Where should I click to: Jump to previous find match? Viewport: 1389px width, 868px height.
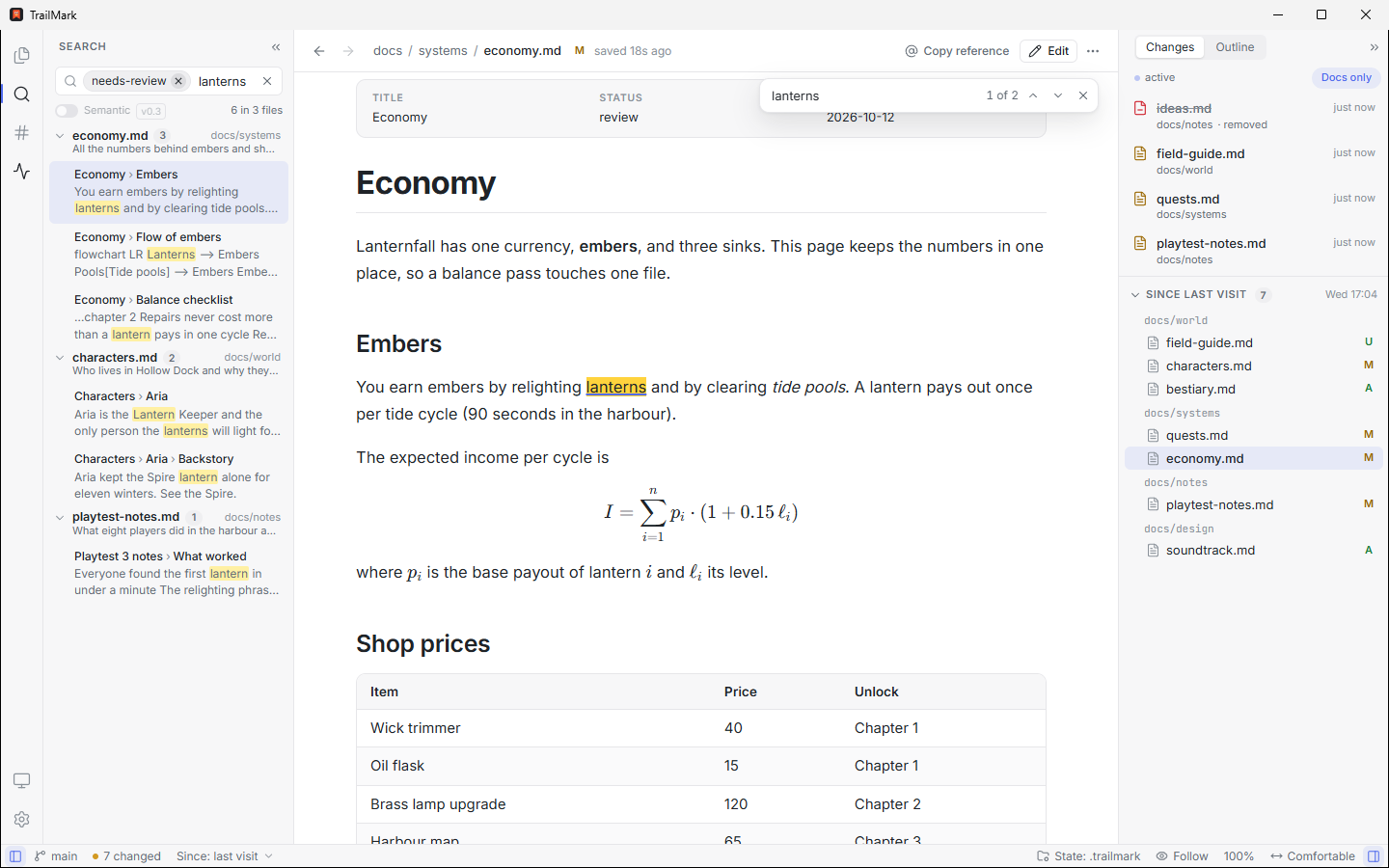coord(1033,95)
